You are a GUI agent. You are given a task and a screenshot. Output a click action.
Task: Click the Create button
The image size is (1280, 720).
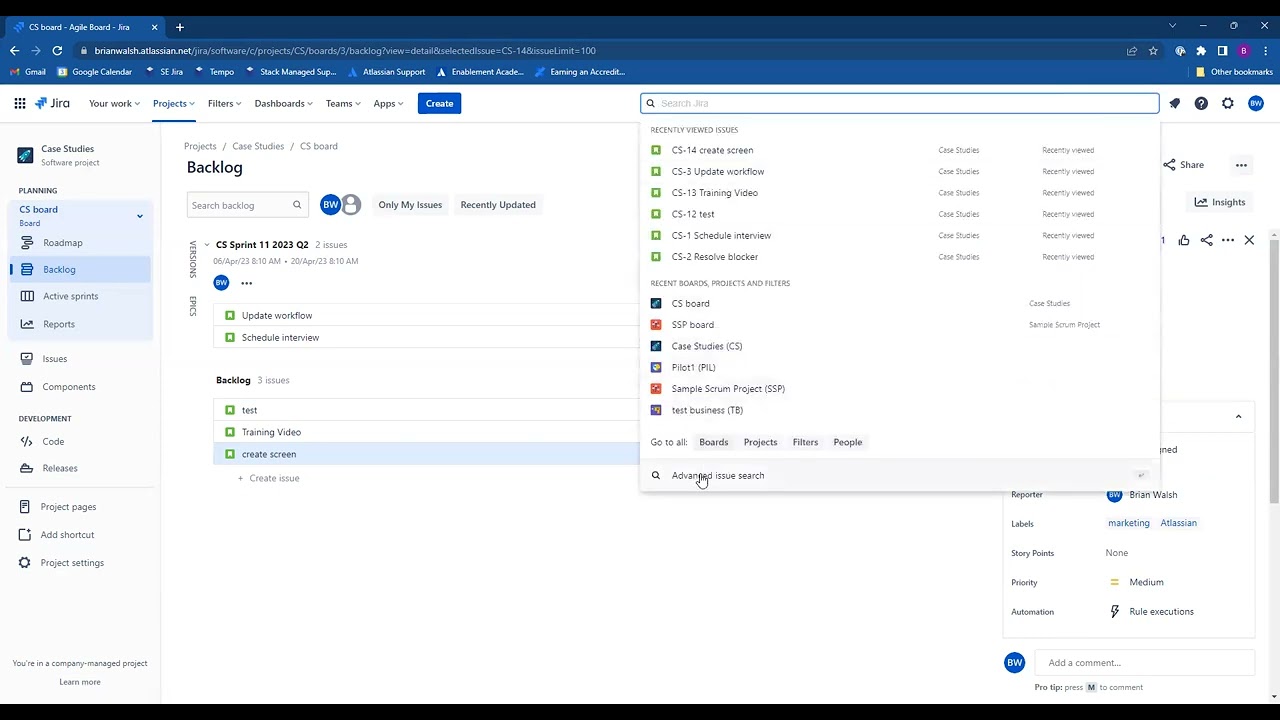[x=439, y=103]
